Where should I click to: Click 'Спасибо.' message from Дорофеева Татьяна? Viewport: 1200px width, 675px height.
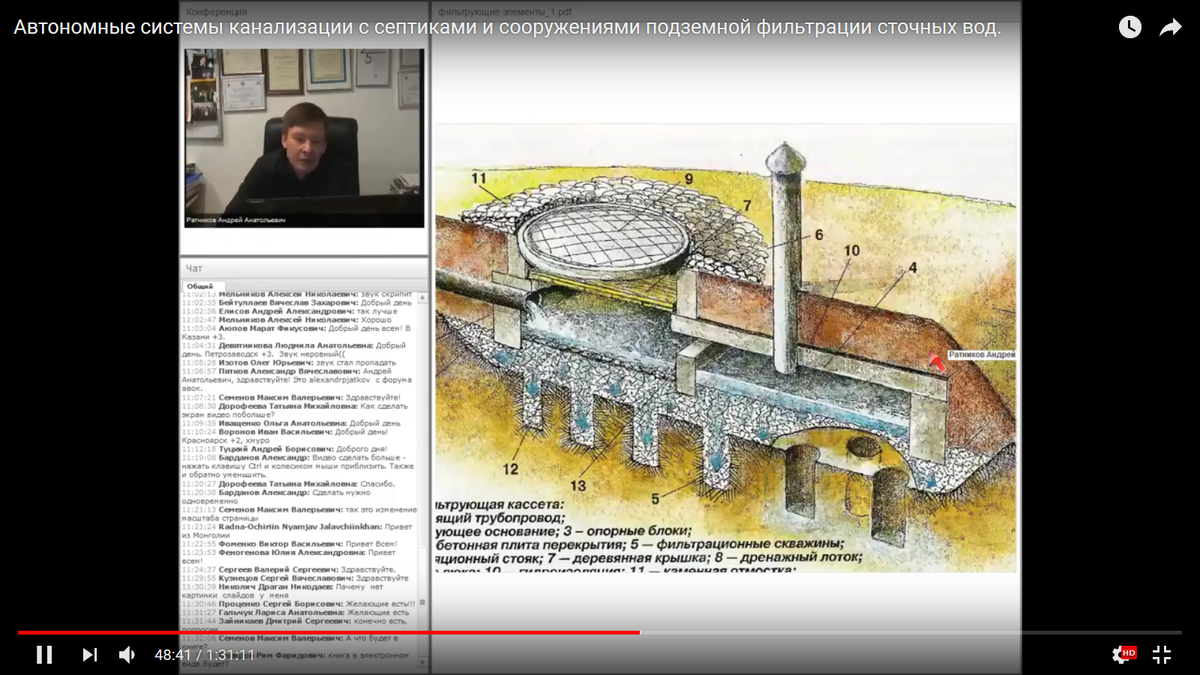point(288,483)
